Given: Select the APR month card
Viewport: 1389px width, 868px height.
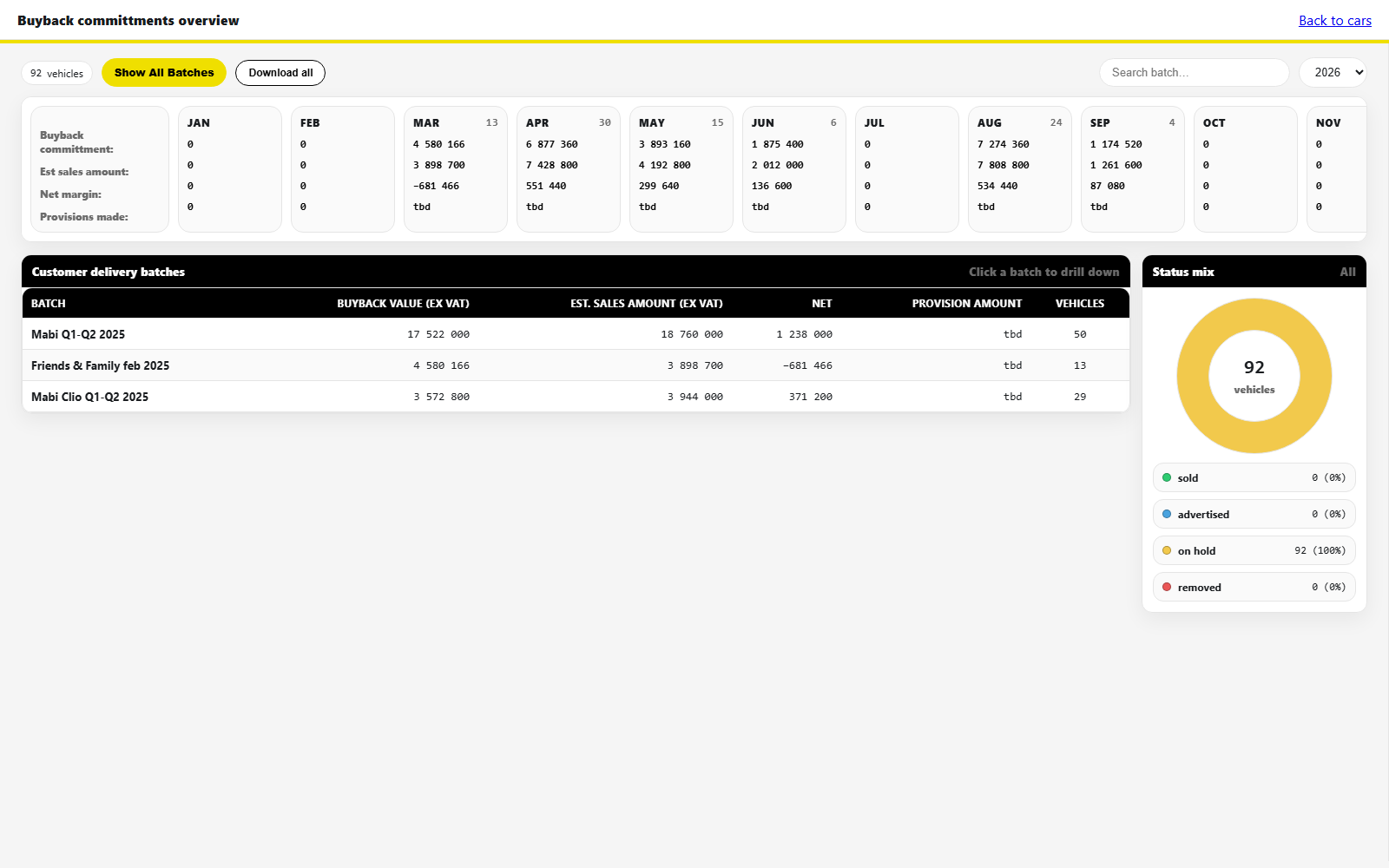Looking at the screenshot, I should 569,169.
